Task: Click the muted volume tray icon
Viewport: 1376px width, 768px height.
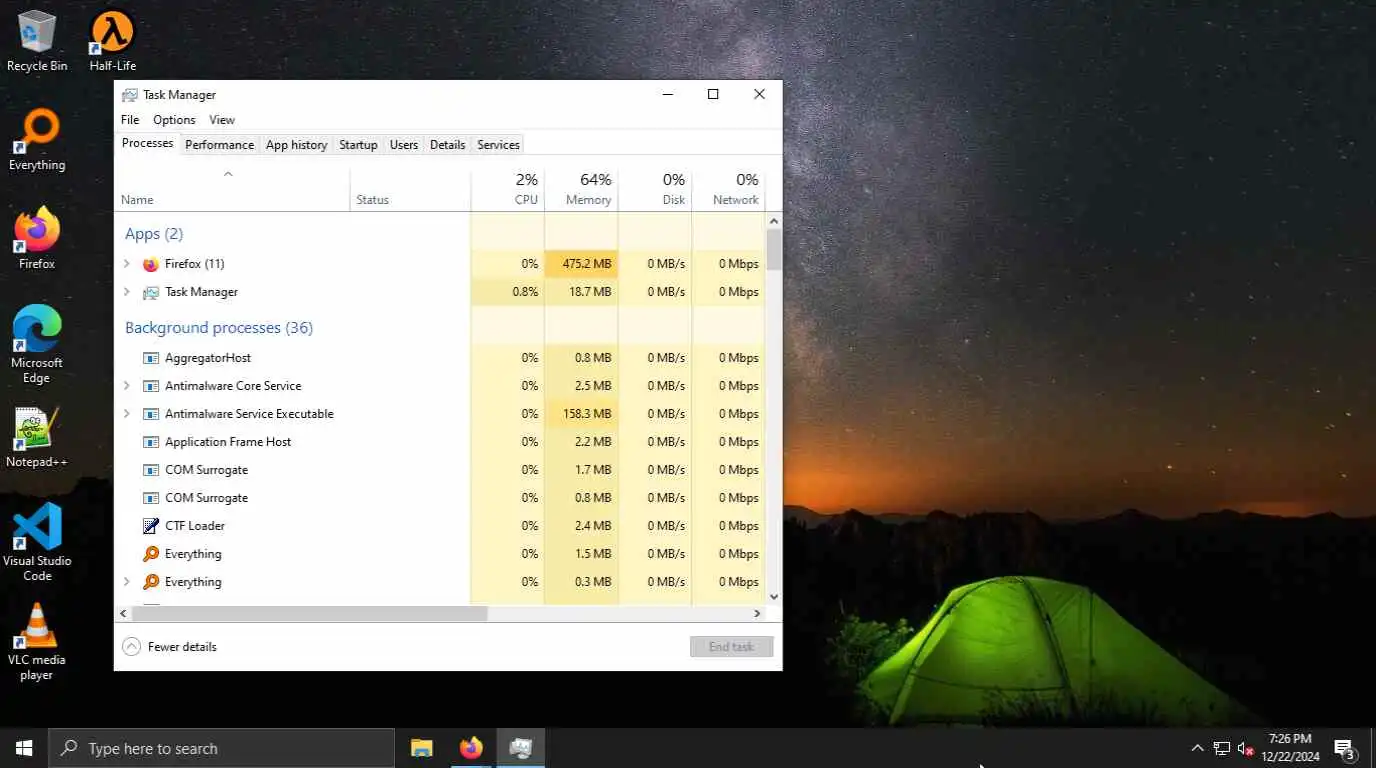Action: coord(1246,748)
